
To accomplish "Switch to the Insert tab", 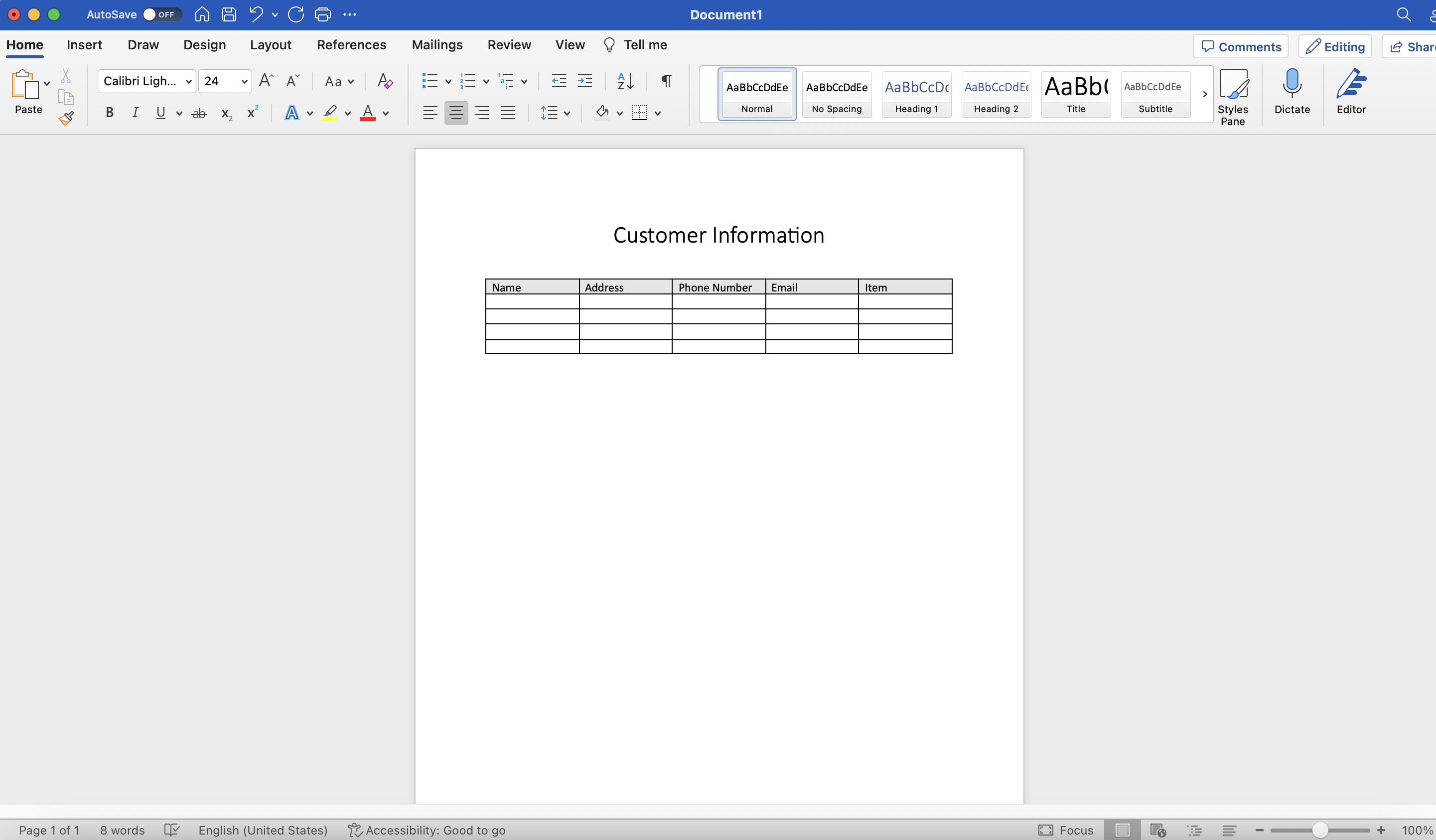I will coord(84,45).
